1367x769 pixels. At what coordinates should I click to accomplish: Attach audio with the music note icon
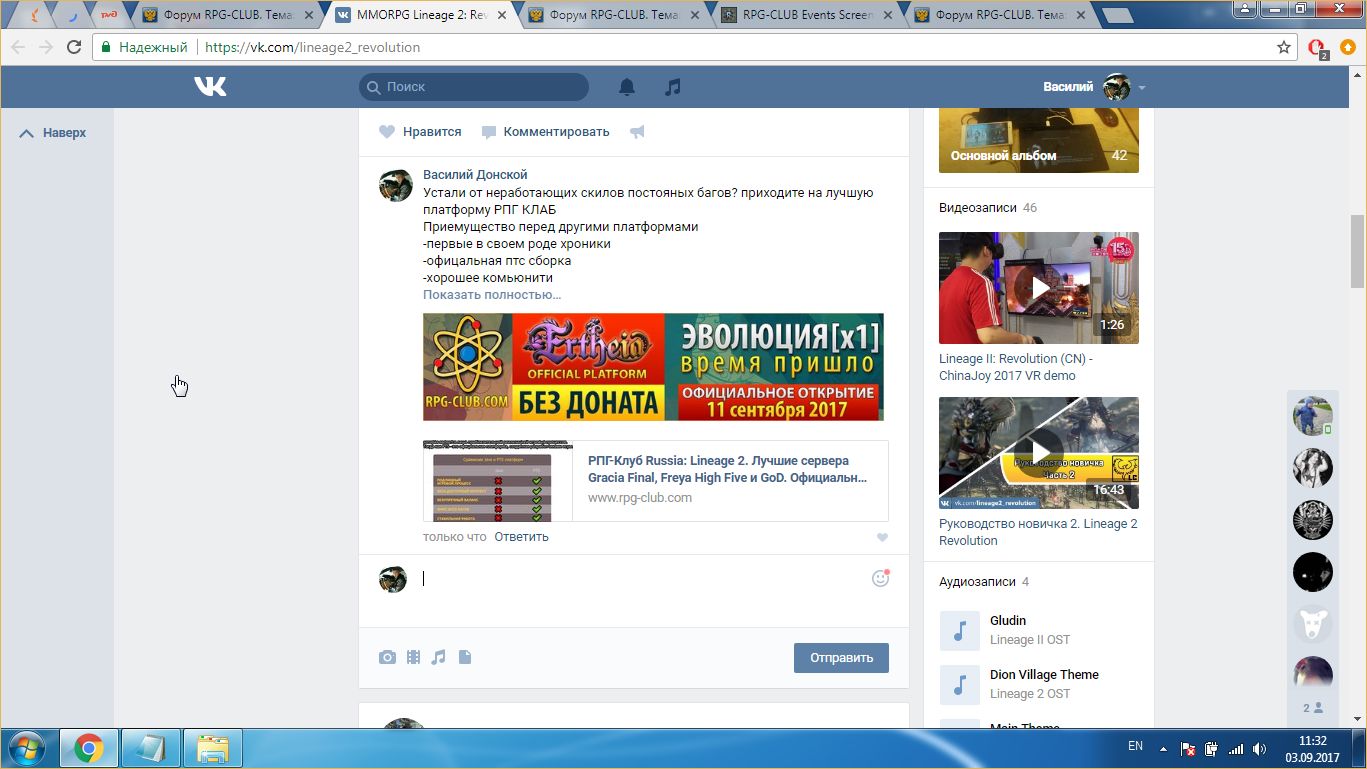coord(438,657)
